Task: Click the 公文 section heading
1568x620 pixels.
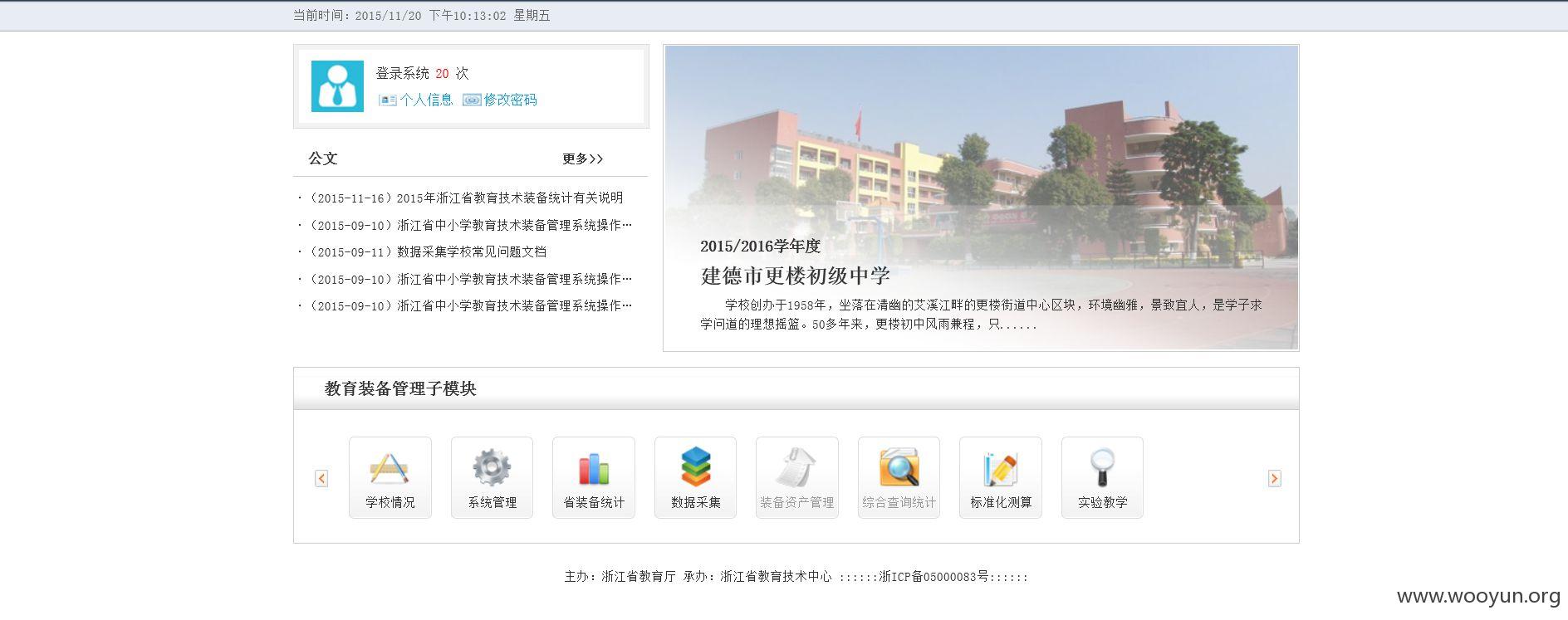Action: tap(323, 159)
